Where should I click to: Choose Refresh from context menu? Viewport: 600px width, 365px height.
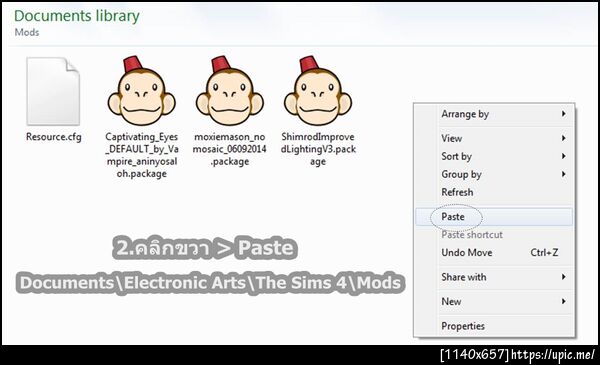(x=494, y=192)
